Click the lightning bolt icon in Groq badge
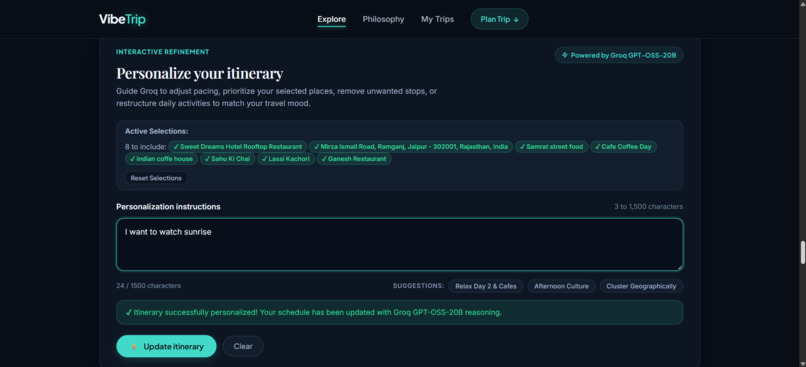The image size is (806, 367). [x=565, y=55]
